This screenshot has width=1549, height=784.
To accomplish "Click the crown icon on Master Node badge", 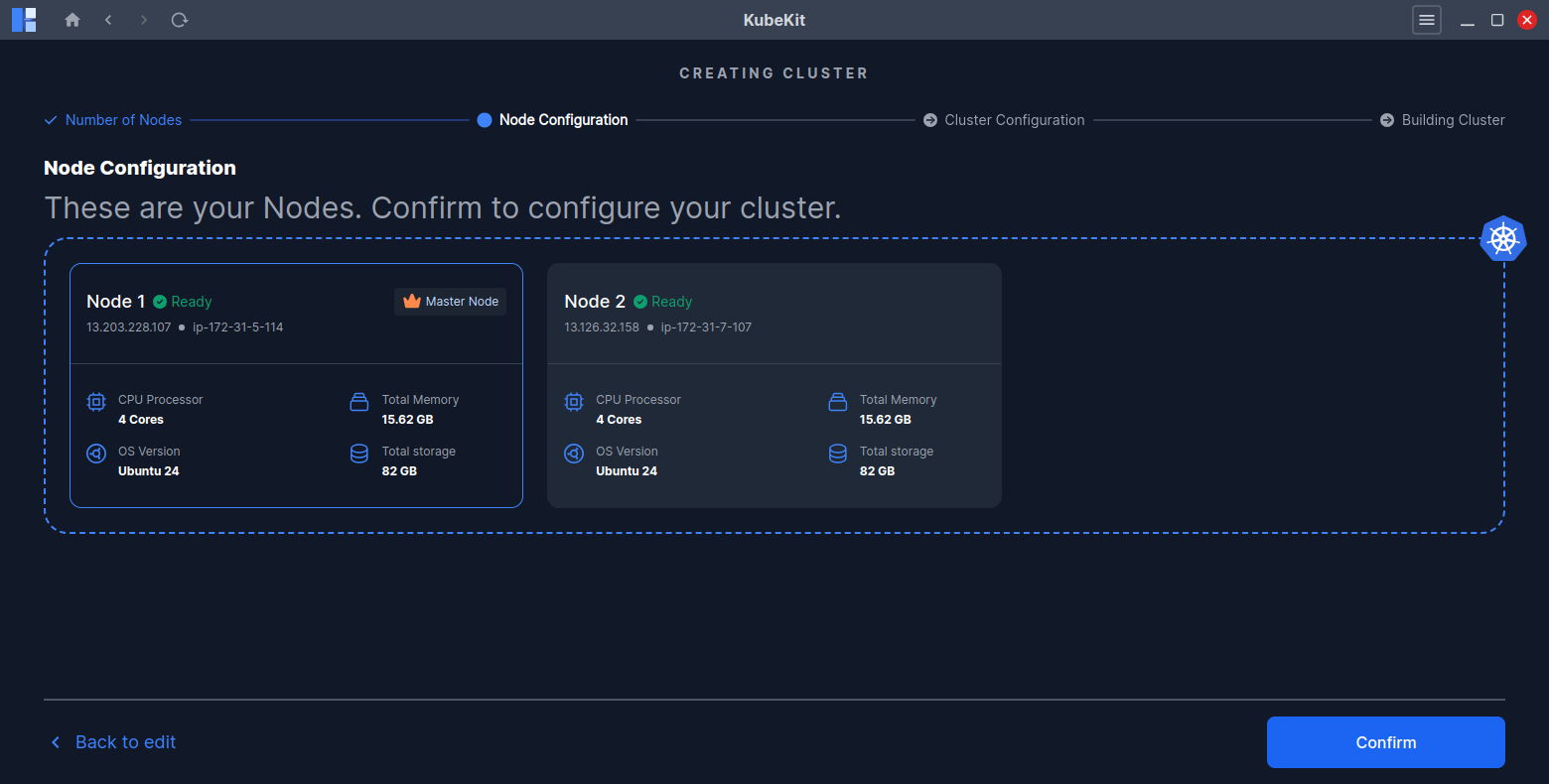I will coord(410,301).
